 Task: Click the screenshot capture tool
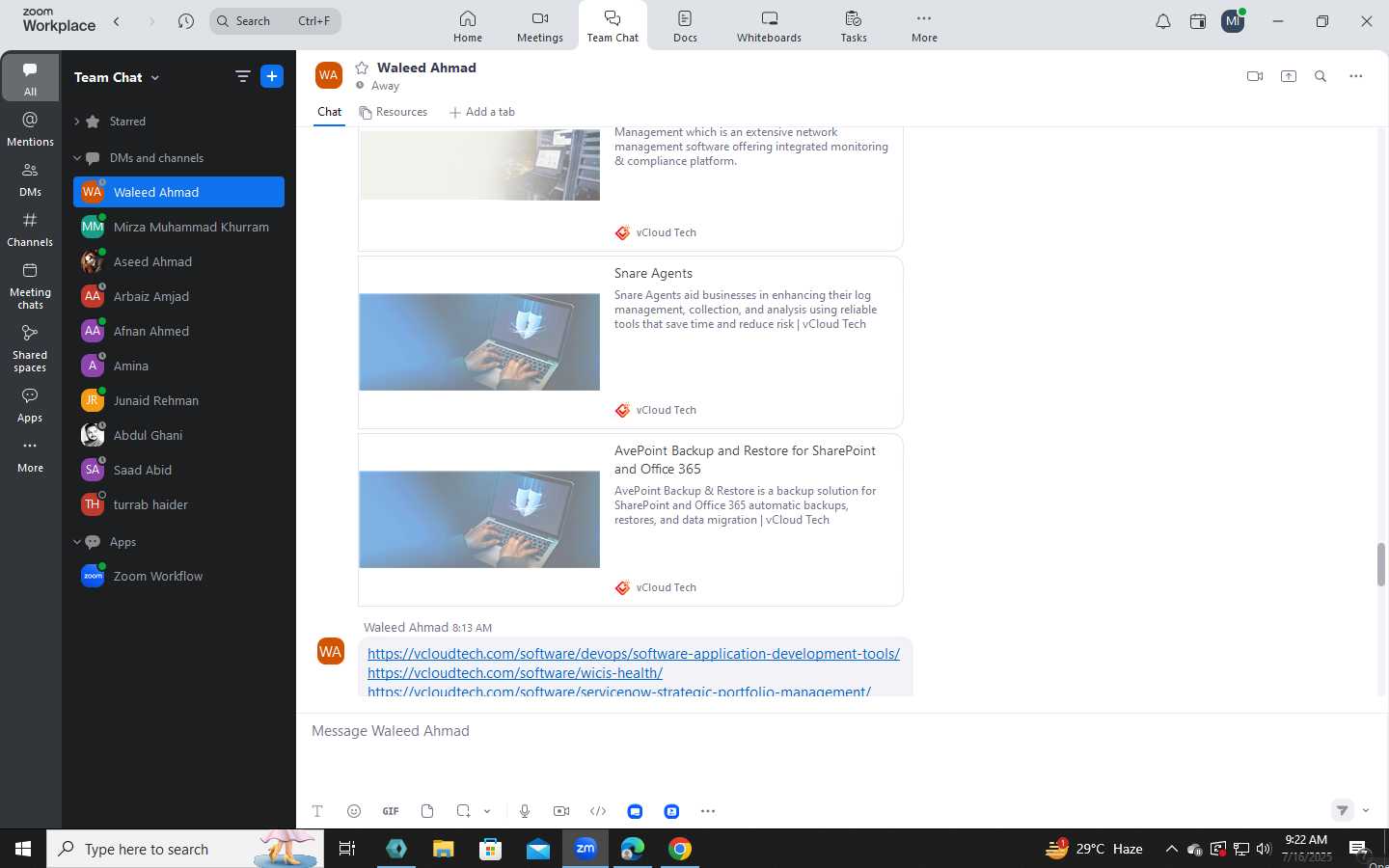point(464,811)
